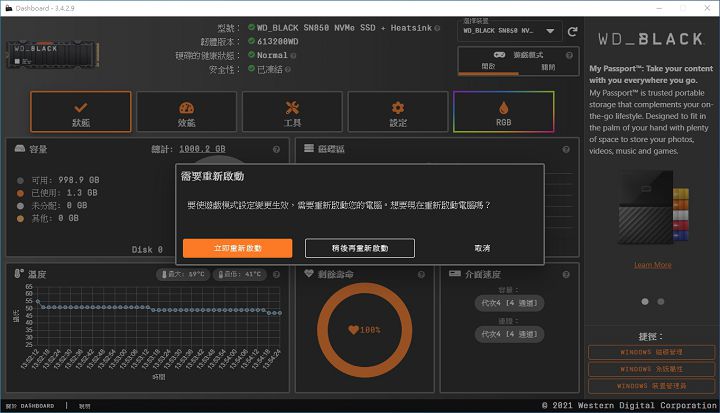This screenshot has width=720, height=413.
Task: Open the device selection dropdown
Action: (x=508, y=31)
